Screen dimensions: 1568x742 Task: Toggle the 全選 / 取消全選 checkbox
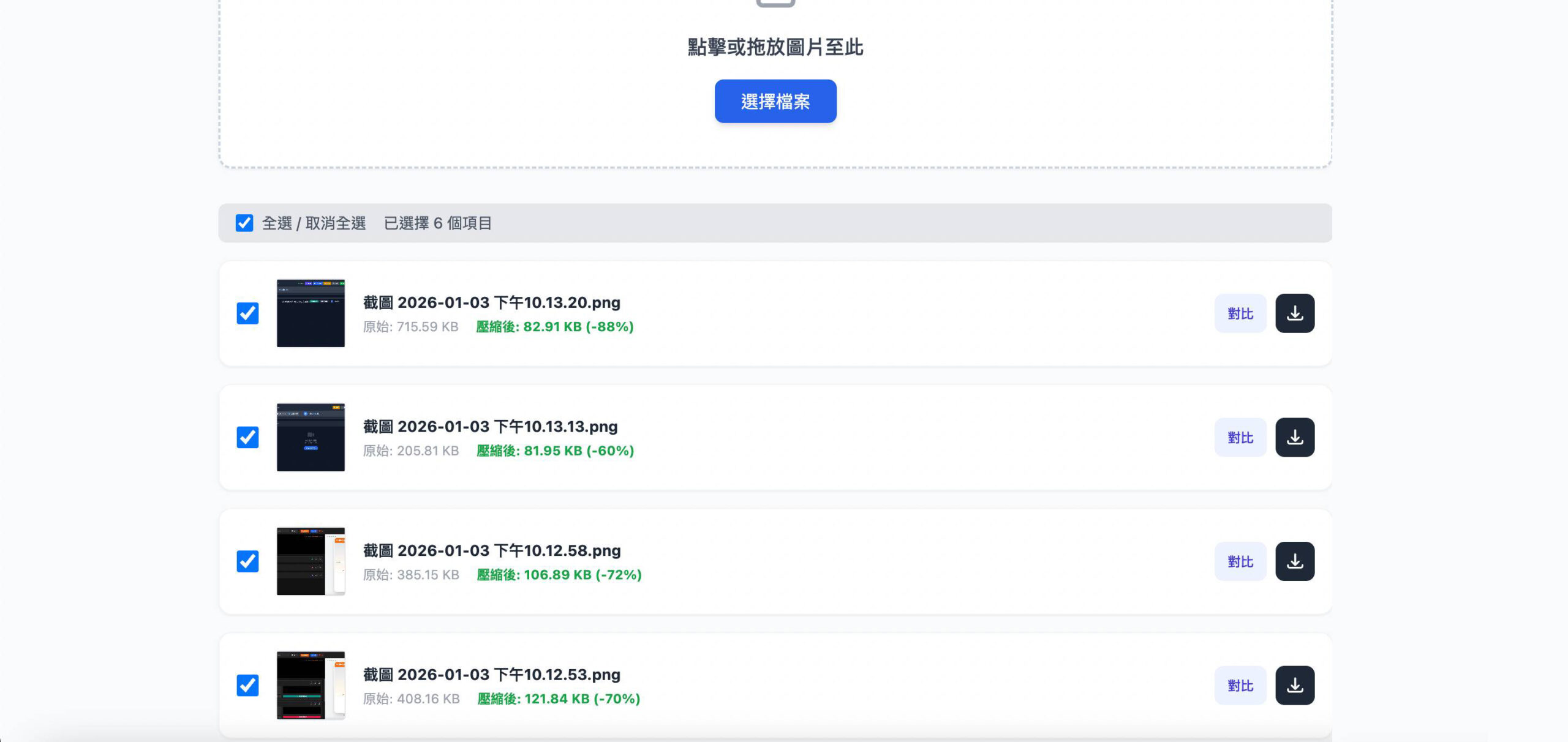click(x=244, y=224)
